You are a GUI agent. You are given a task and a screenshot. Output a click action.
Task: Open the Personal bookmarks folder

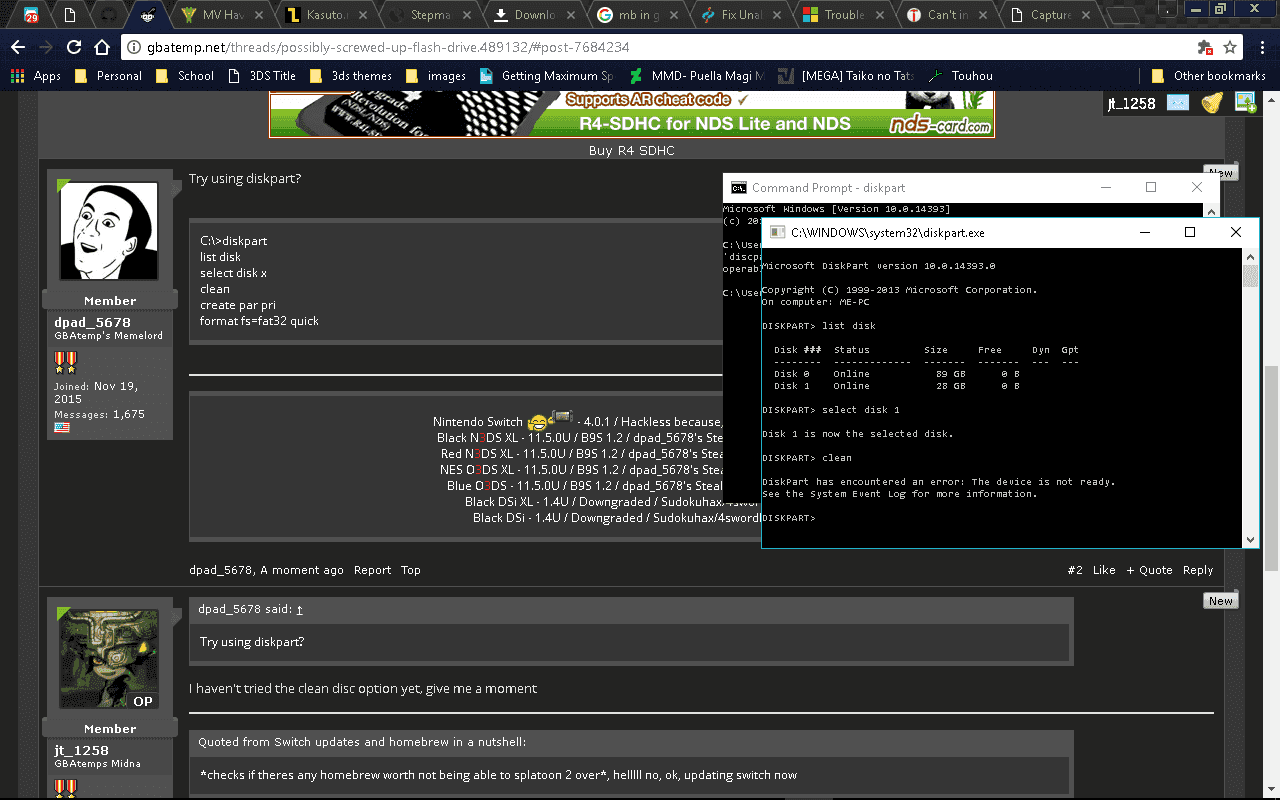108,76
